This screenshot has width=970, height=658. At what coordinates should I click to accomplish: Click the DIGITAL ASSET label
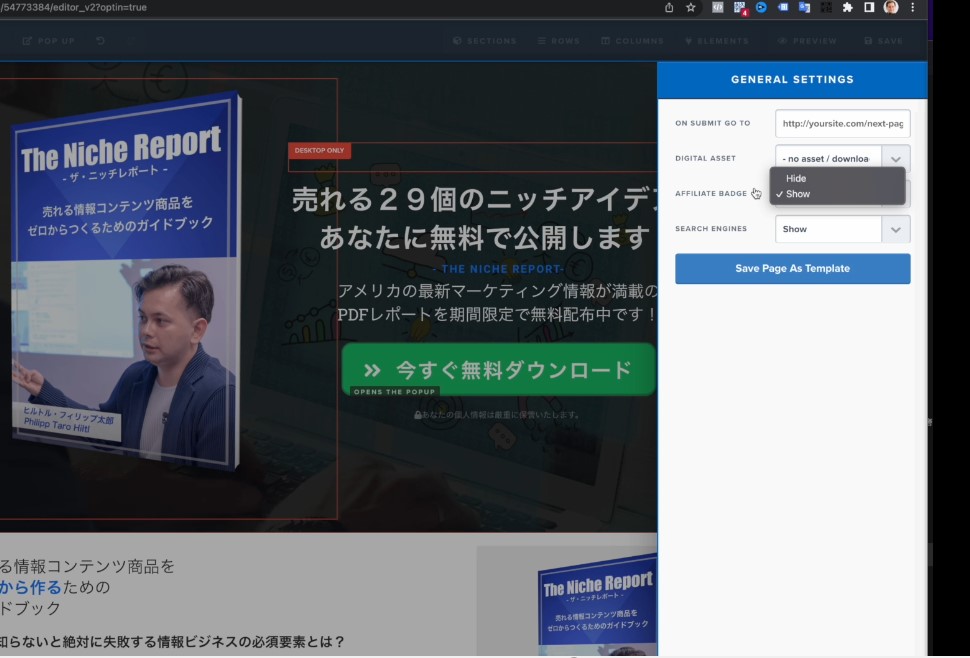(x=705, y=158)
